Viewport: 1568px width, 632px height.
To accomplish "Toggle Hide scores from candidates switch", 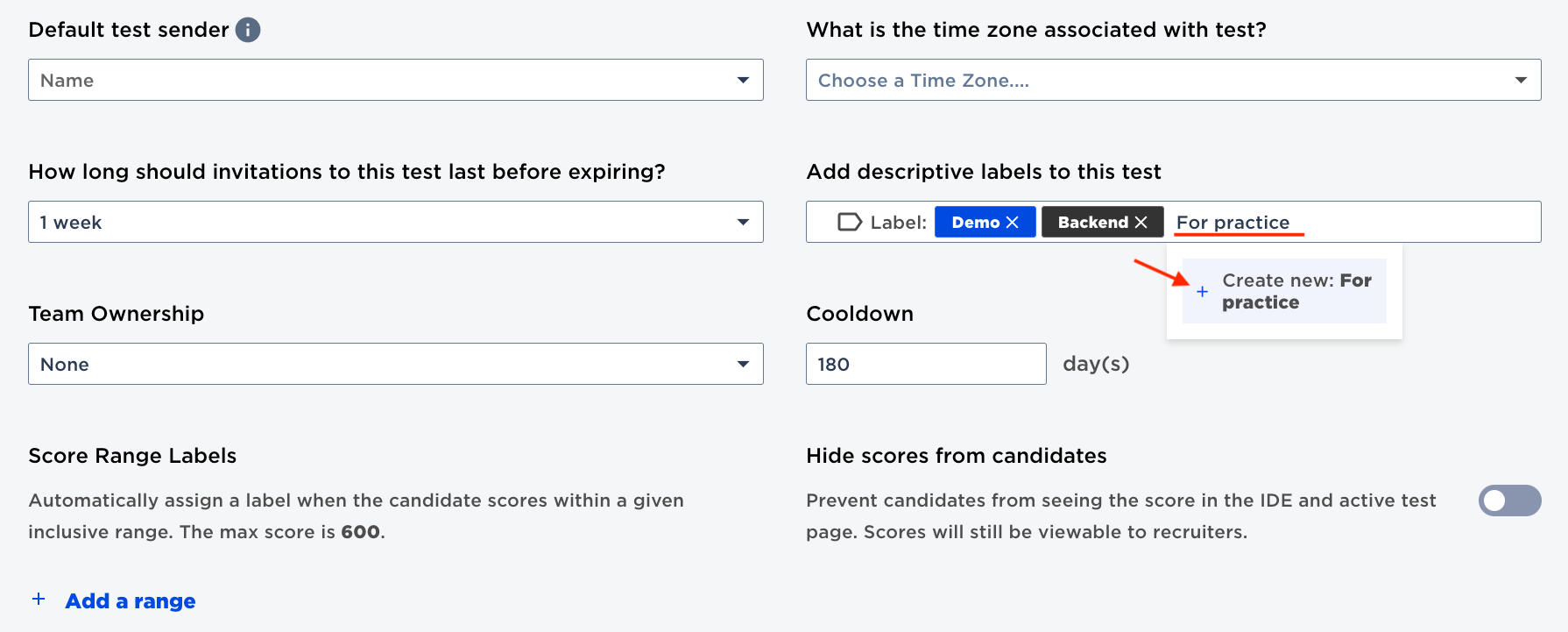I will 1509,501.
